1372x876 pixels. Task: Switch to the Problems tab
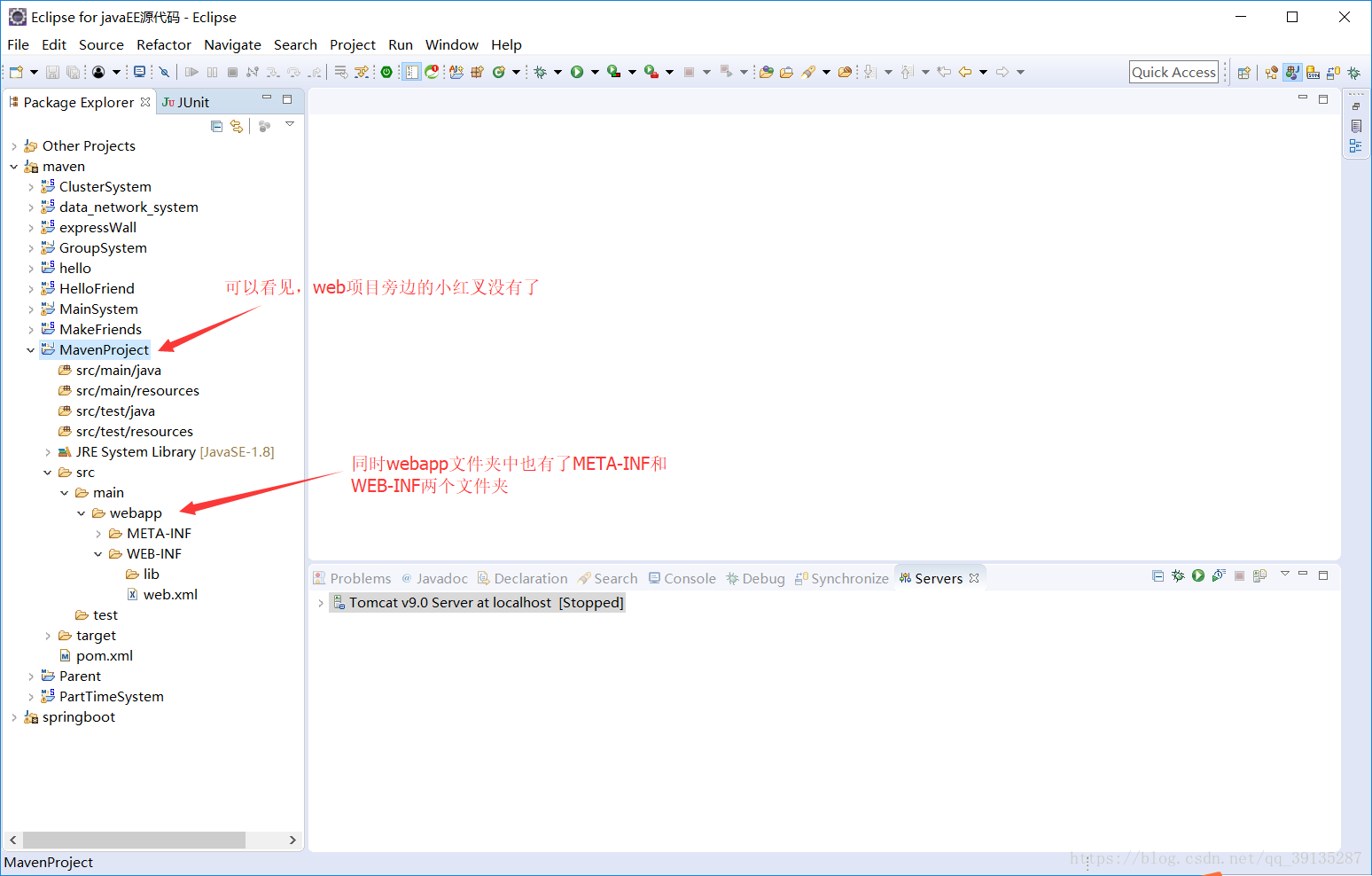[x=353, y=578]
